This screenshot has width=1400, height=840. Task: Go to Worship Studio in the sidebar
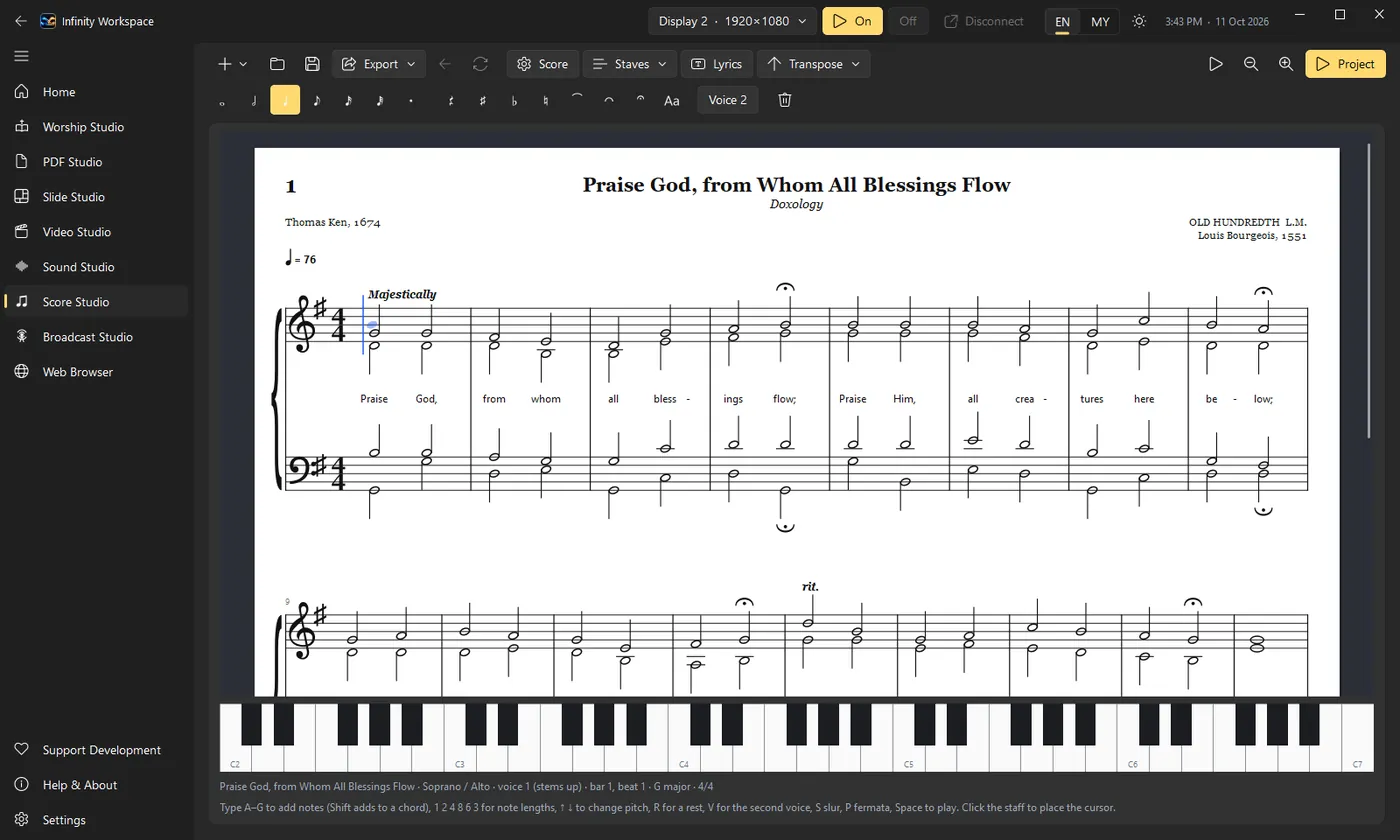(x=94, y=127)
